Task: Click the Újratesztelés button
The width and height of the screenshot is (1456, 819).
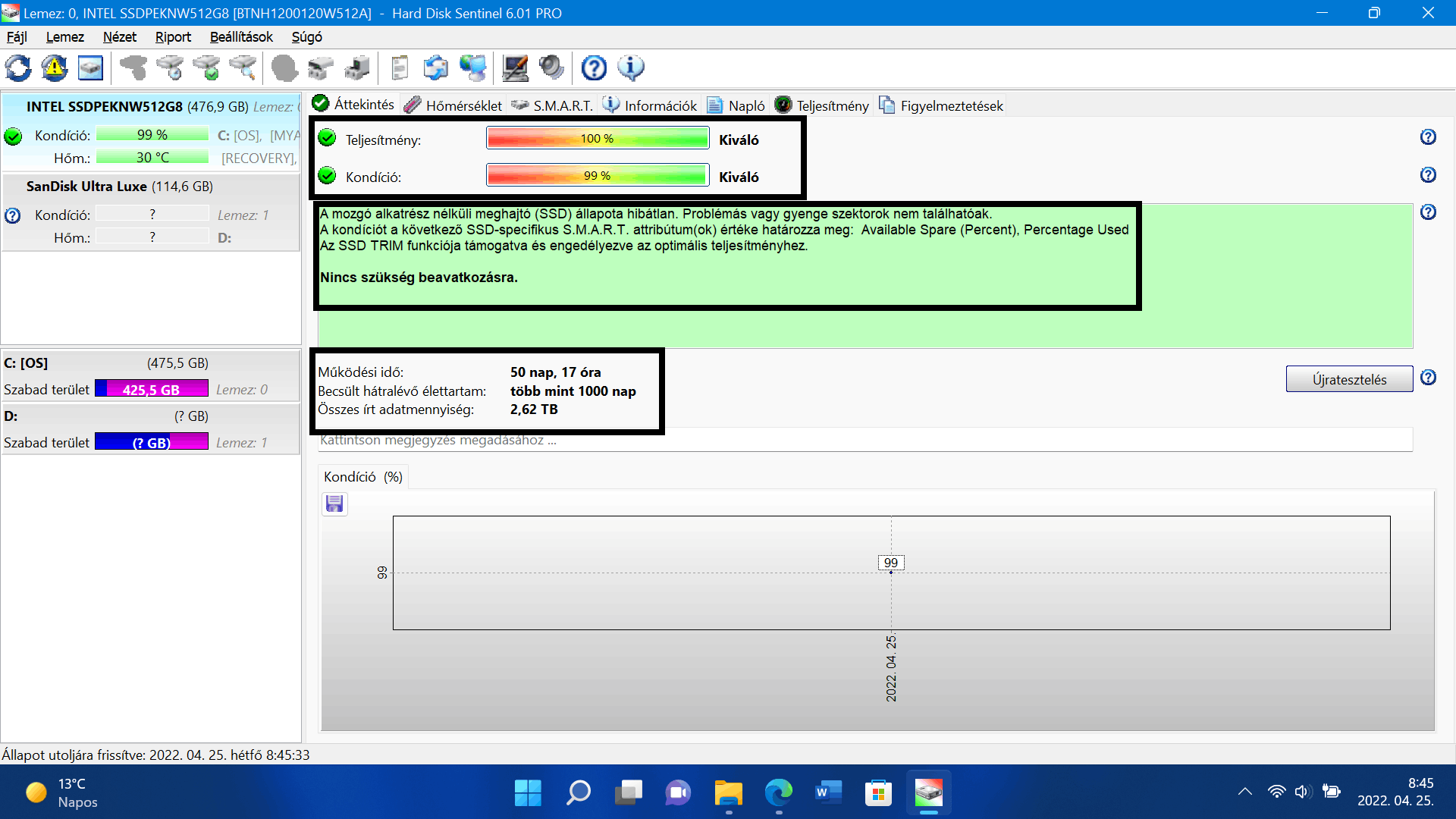Action: (1349, 379)
